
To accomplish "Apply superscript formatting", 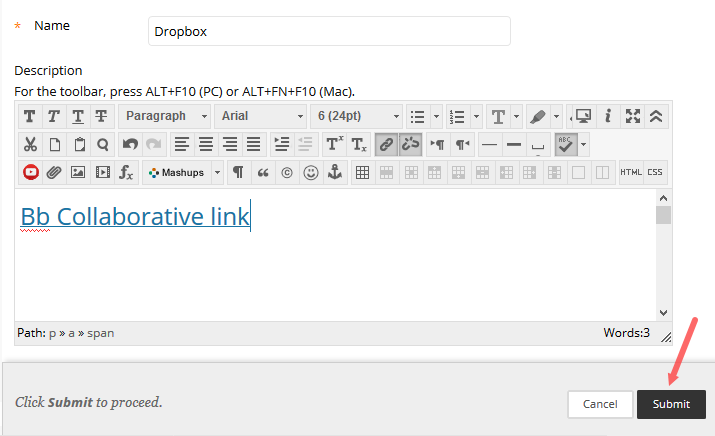I will pos(334,145).
